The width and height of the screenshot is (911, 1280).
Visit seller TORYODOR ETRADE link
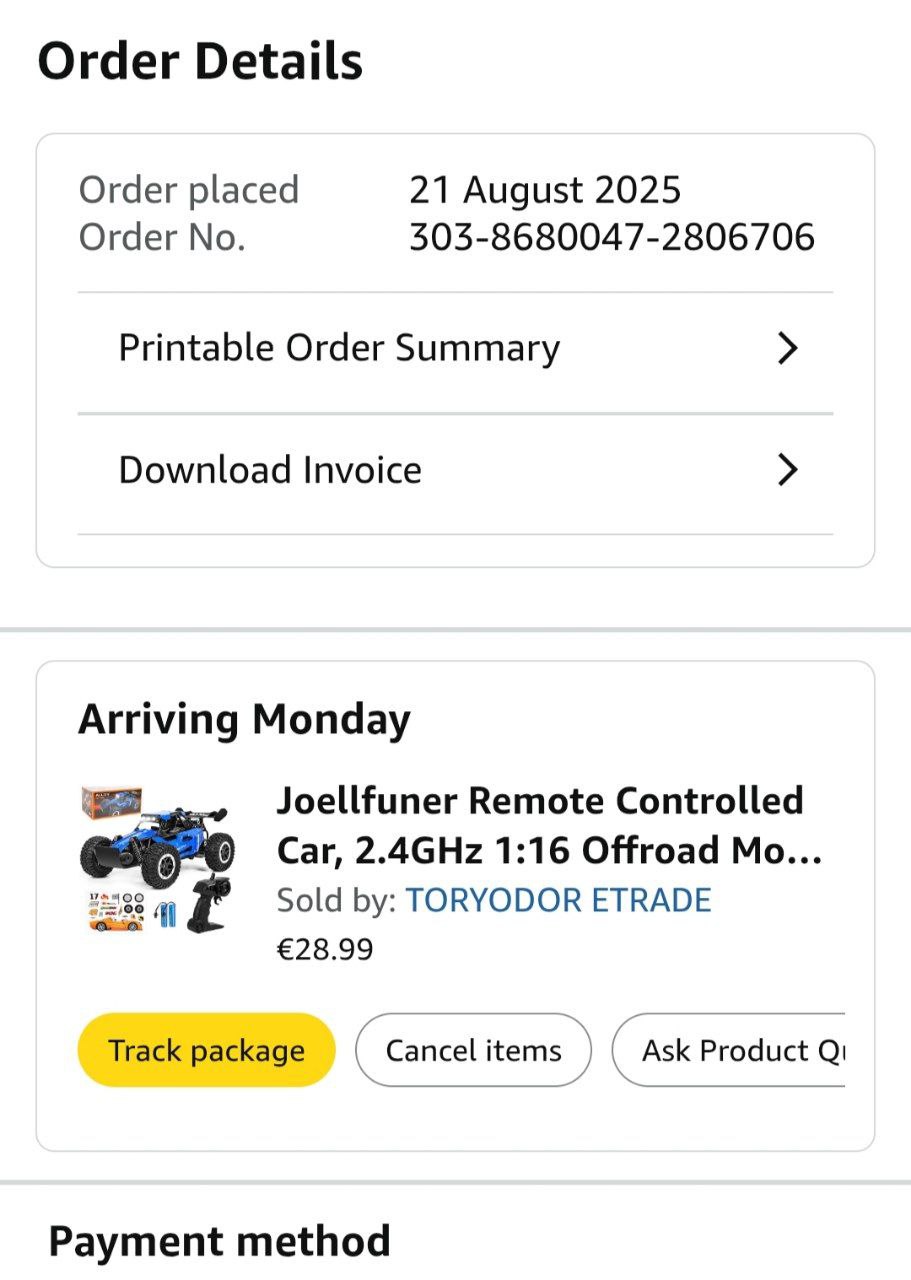click(x=558, y=900)
